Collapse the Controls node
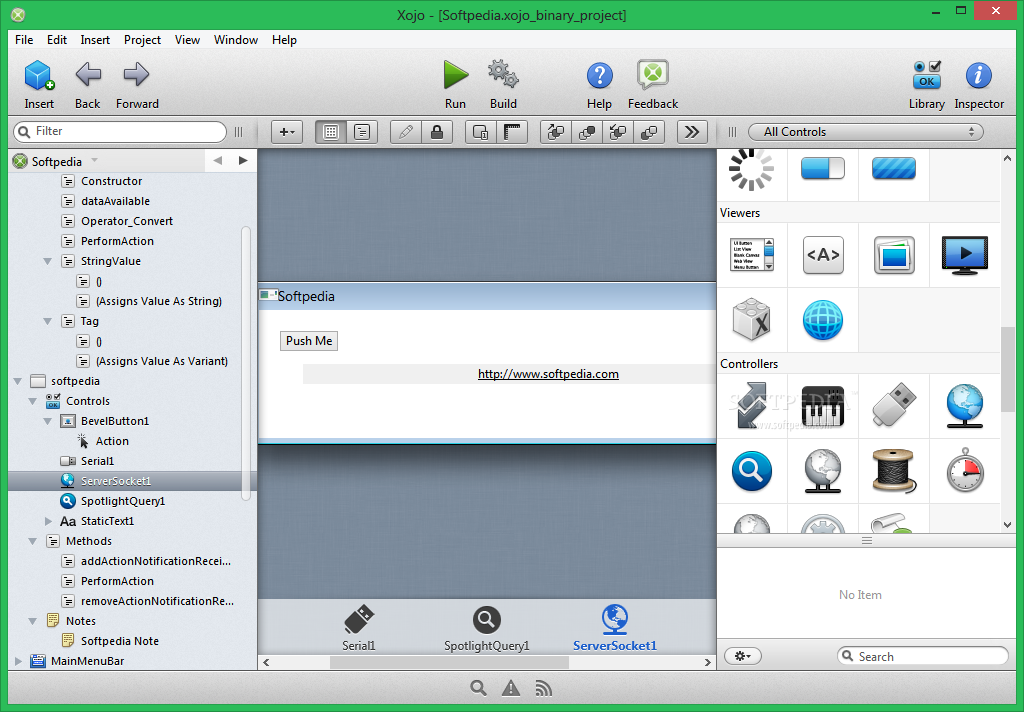1024x712 pixels. [33, 401]
